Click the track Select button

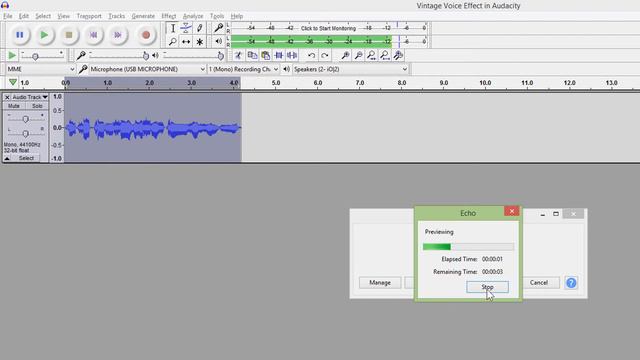pyautogui.click(x=26, y=158)
